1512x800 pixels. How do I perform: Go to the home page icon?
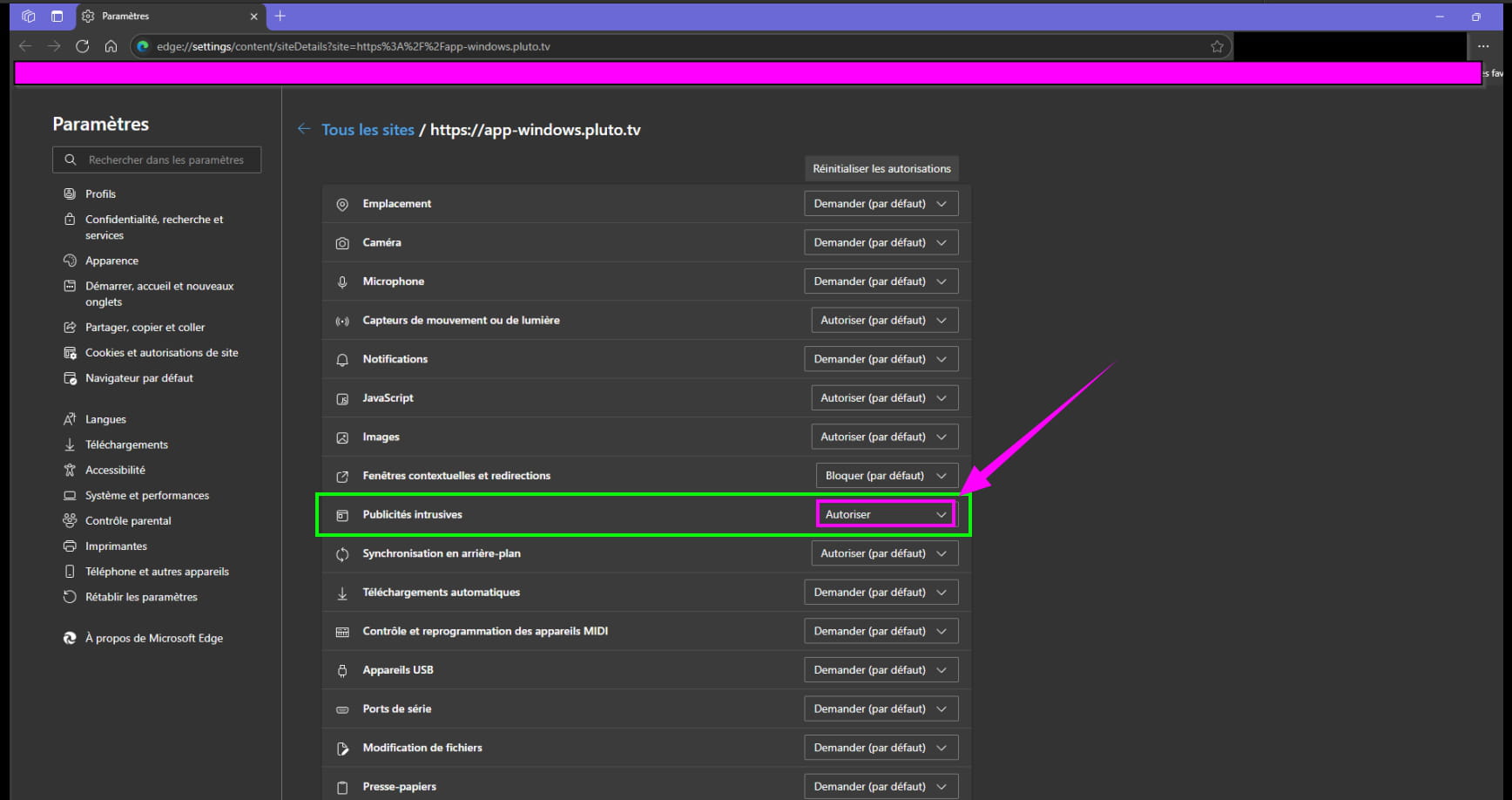coord(111,46)
